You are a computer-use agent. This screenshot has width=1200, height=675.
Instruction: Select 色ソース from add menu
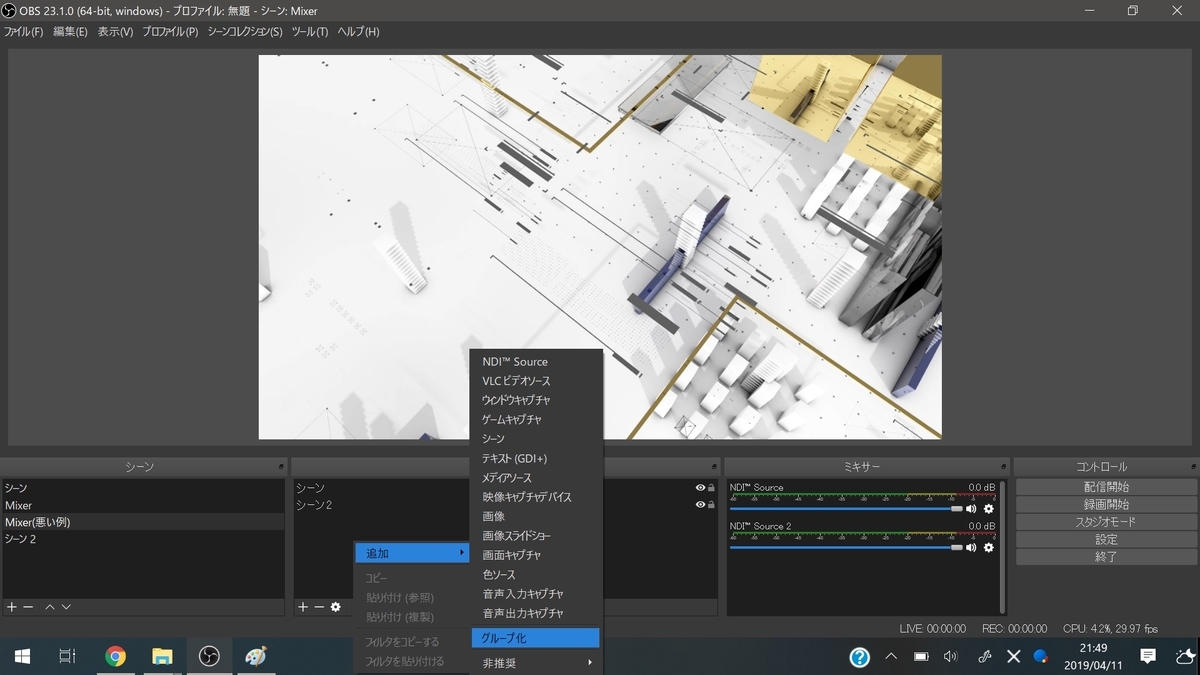coord(535,575)
